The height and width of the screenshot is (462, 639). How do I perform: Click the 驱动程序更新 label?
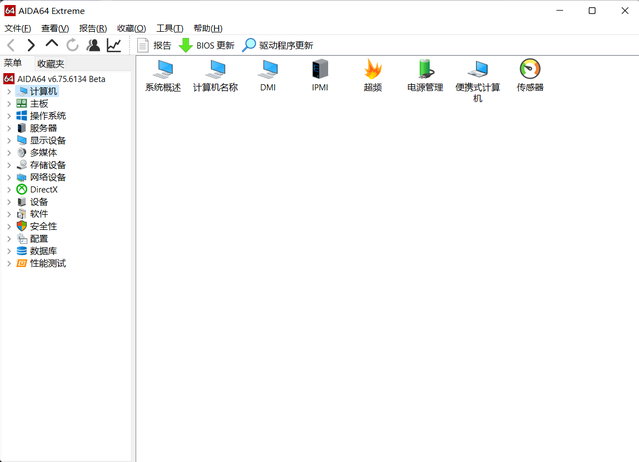pyautogui.click(x=286, y=46)
